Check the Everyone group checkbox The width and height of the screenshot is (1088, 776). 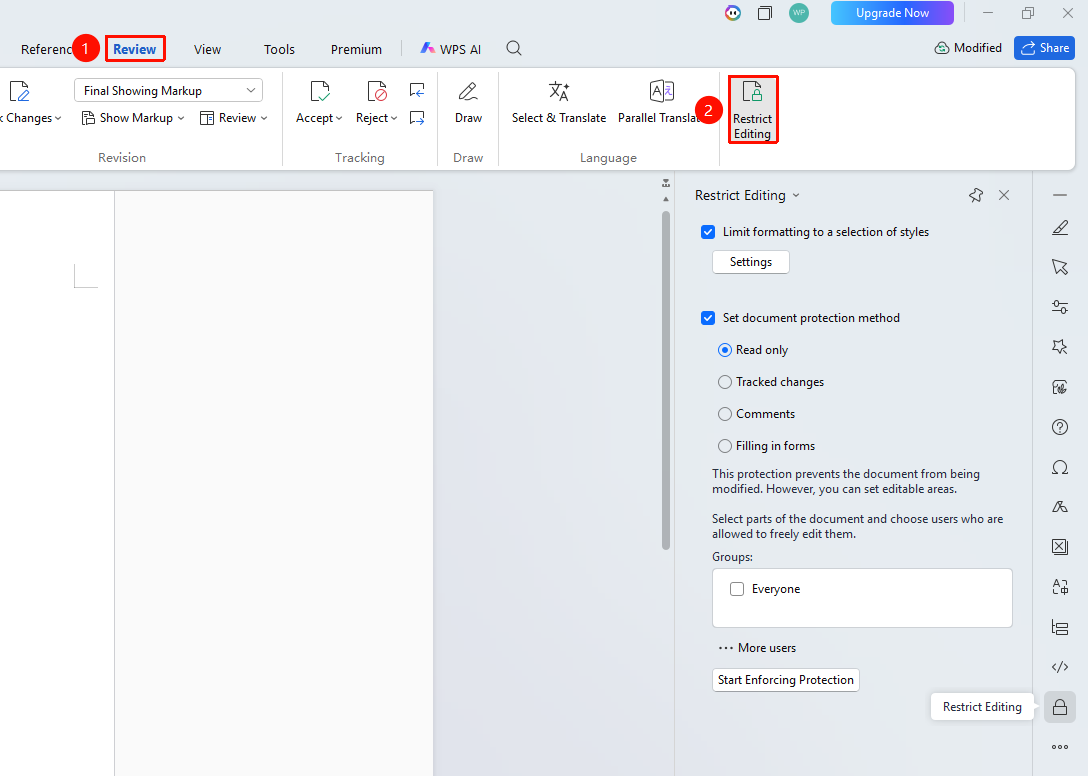[x=737, y=589]
